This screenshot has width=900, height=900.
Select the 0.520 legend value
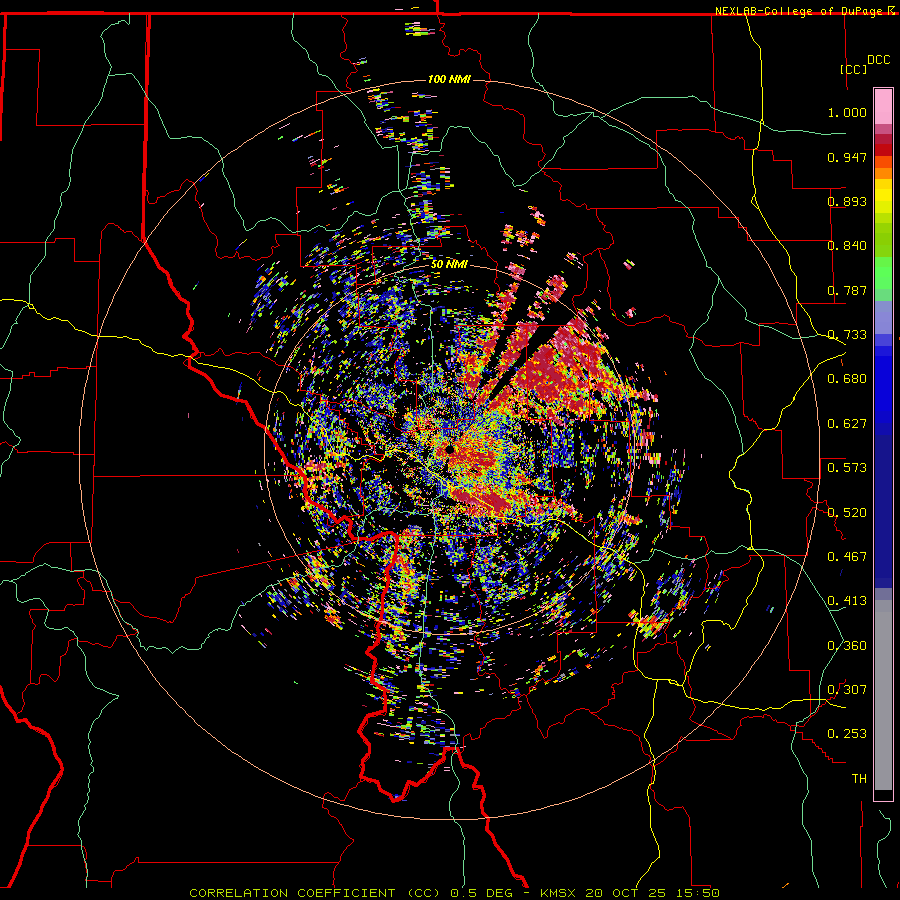[x=847, y=513]
